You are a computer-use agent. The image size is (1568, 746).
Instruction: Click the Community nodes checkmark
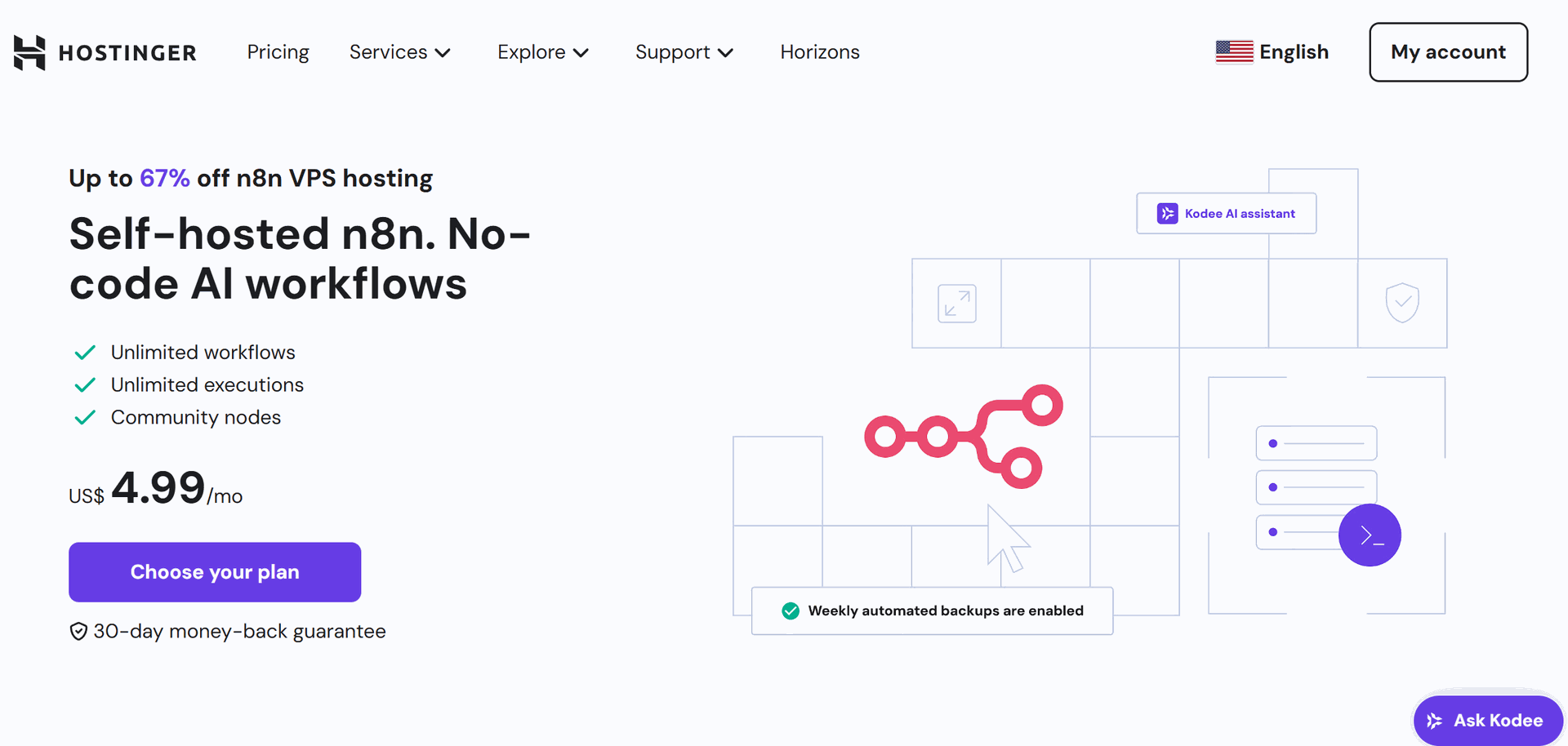pyautogui.click(x=85, y=417)
